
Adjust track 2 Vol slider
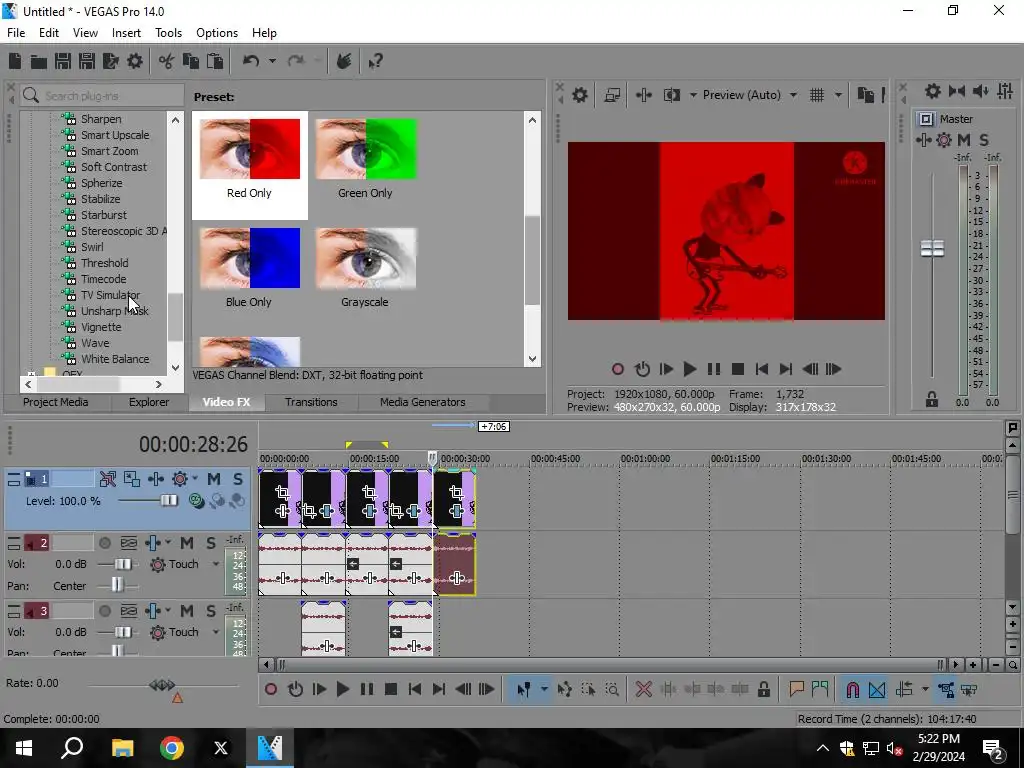(122, 564)
